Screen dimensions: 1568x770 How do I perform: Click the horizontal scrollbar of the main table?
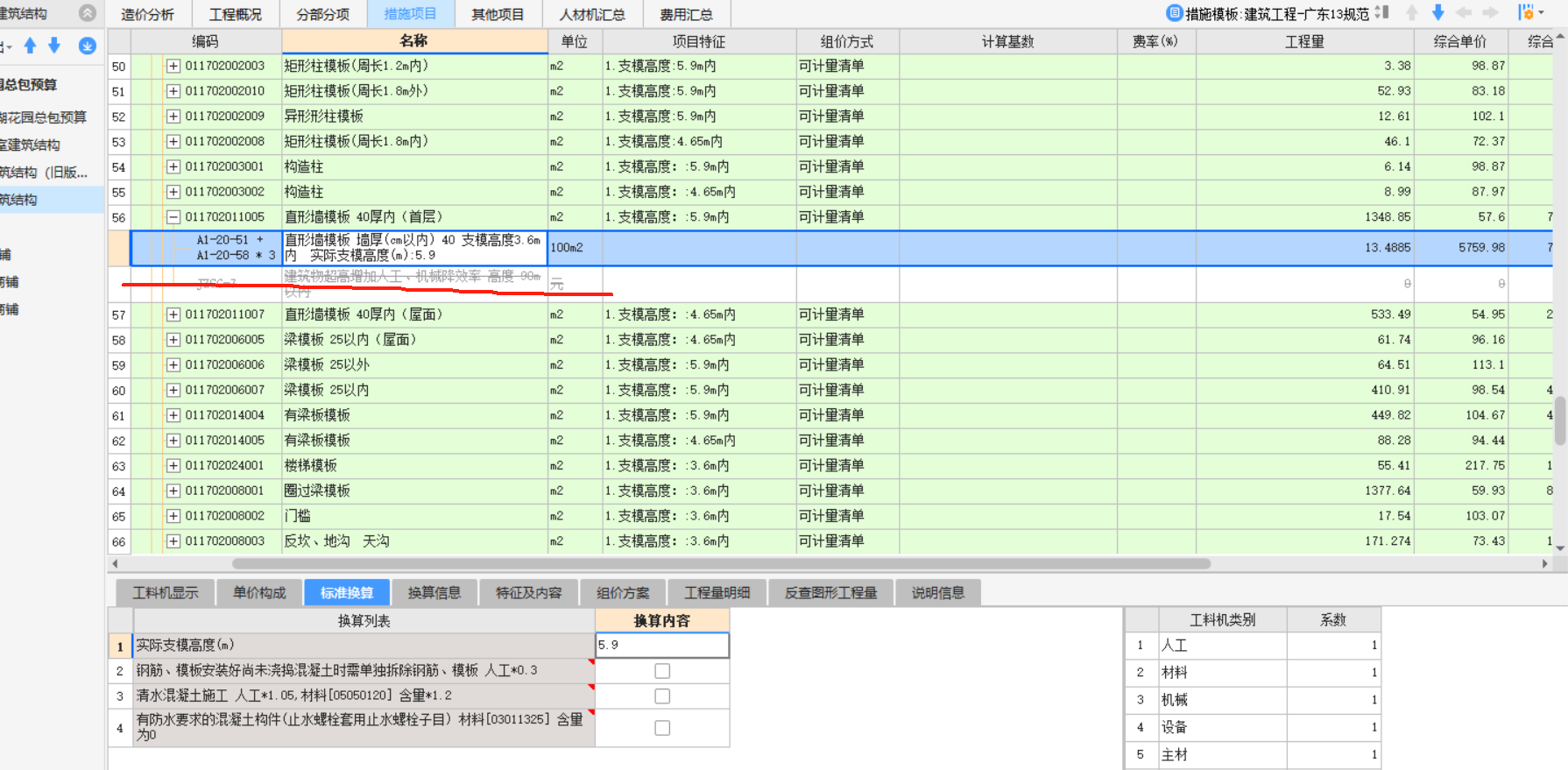click(721, 563)
